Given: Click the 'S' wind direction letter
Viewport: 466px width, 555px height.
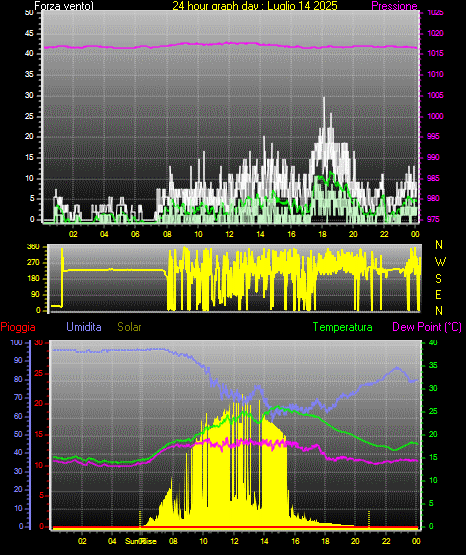Looking at the screenshot, I should [x=438, y=279].
